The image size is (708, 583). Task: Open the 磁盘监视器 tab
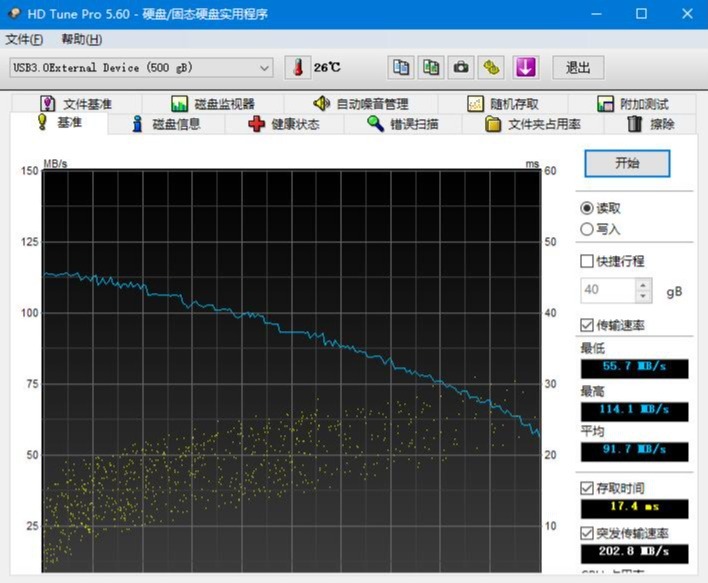pyautogui.click(x=213, y=103)
